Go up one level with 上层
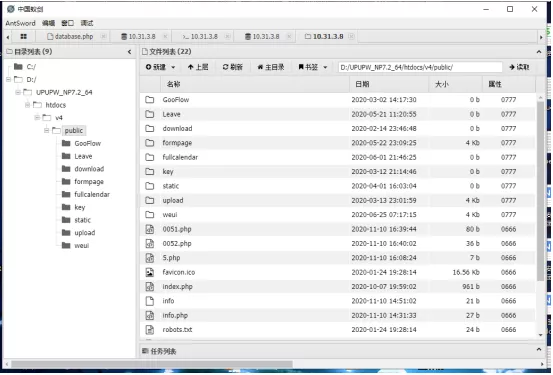Screen dimensions: 553x375 [198, 67]
